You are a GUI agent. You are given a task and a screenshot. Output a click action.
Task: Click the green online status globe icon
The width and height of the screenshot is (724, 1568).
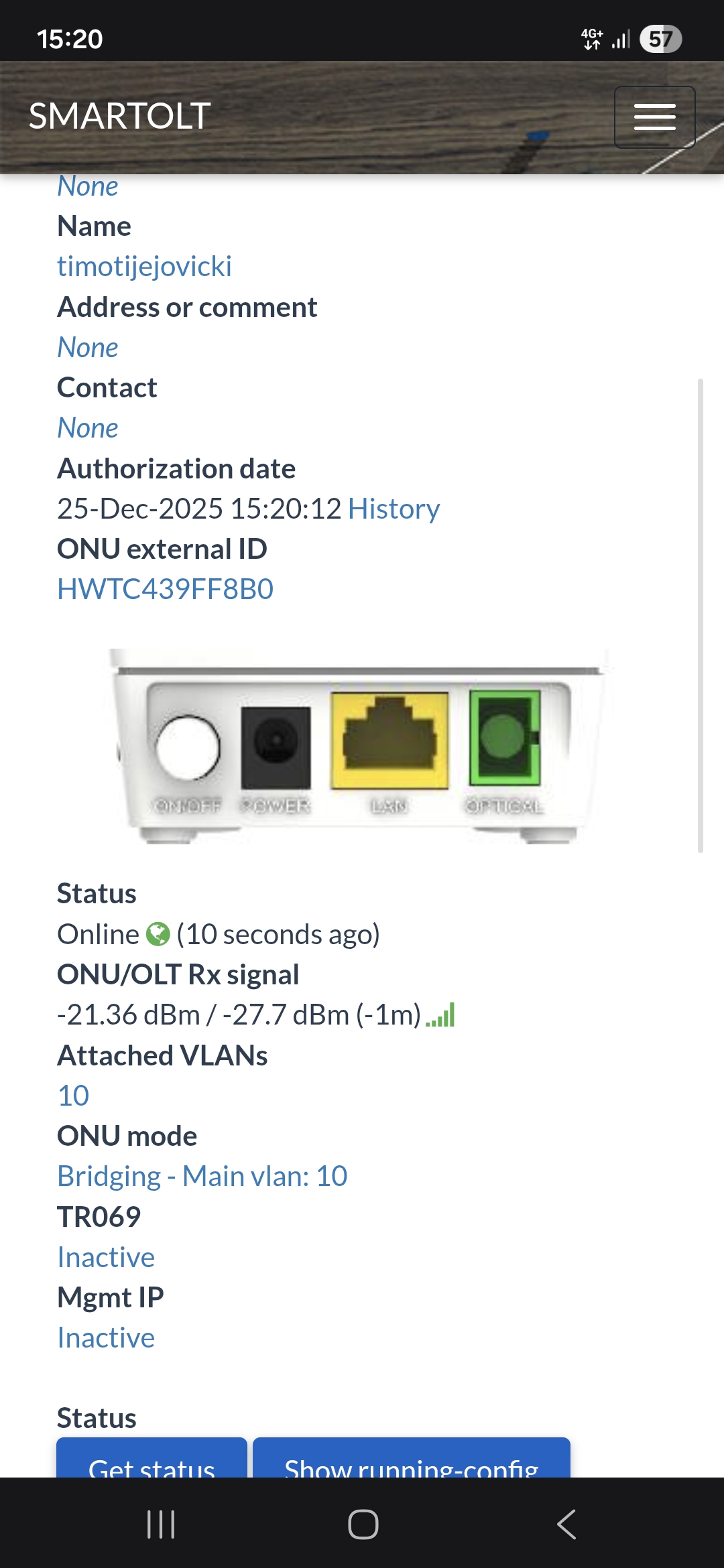158,934
